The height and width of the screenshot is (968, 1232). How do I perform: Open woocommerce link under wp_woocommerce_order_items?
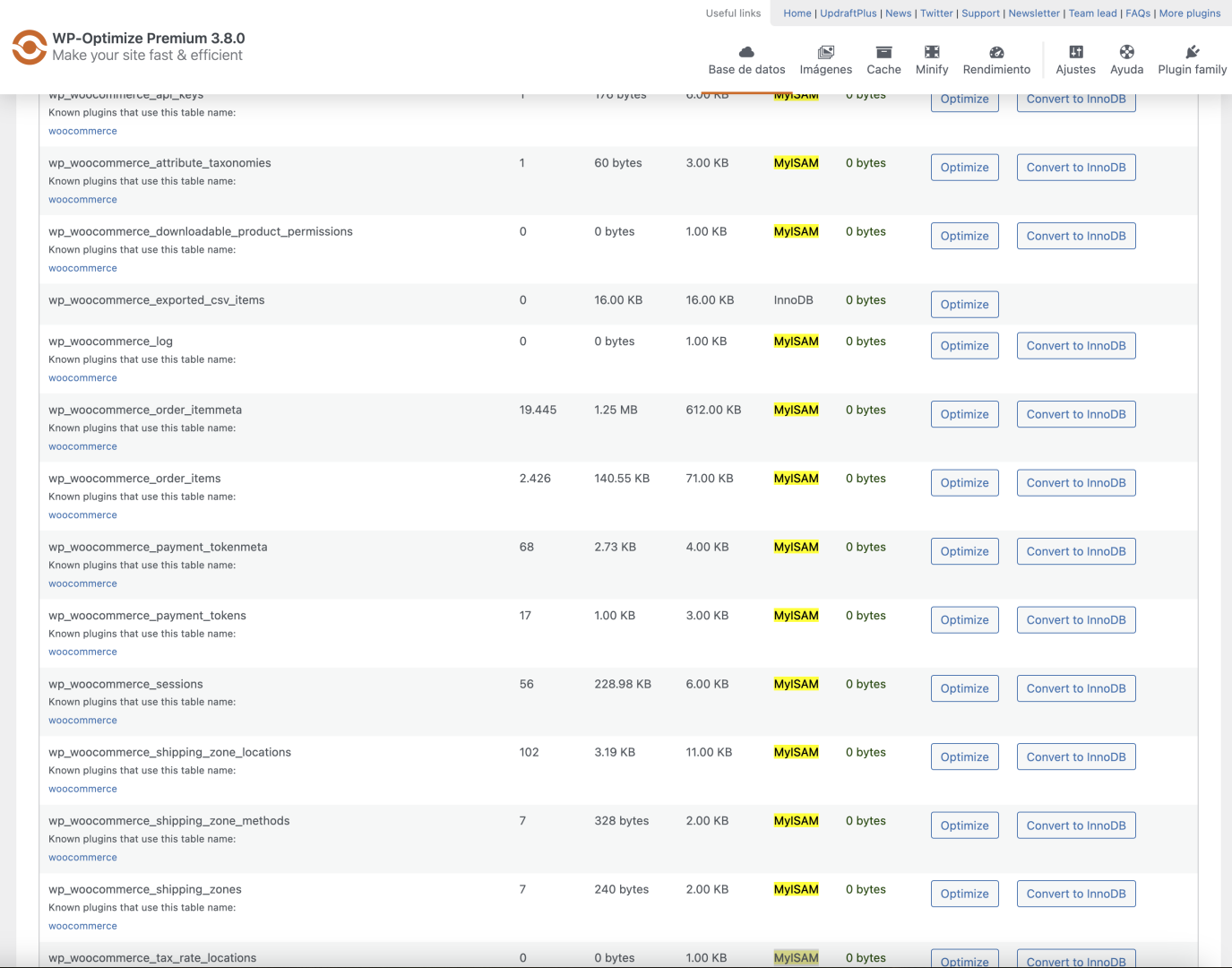[82, 515]
